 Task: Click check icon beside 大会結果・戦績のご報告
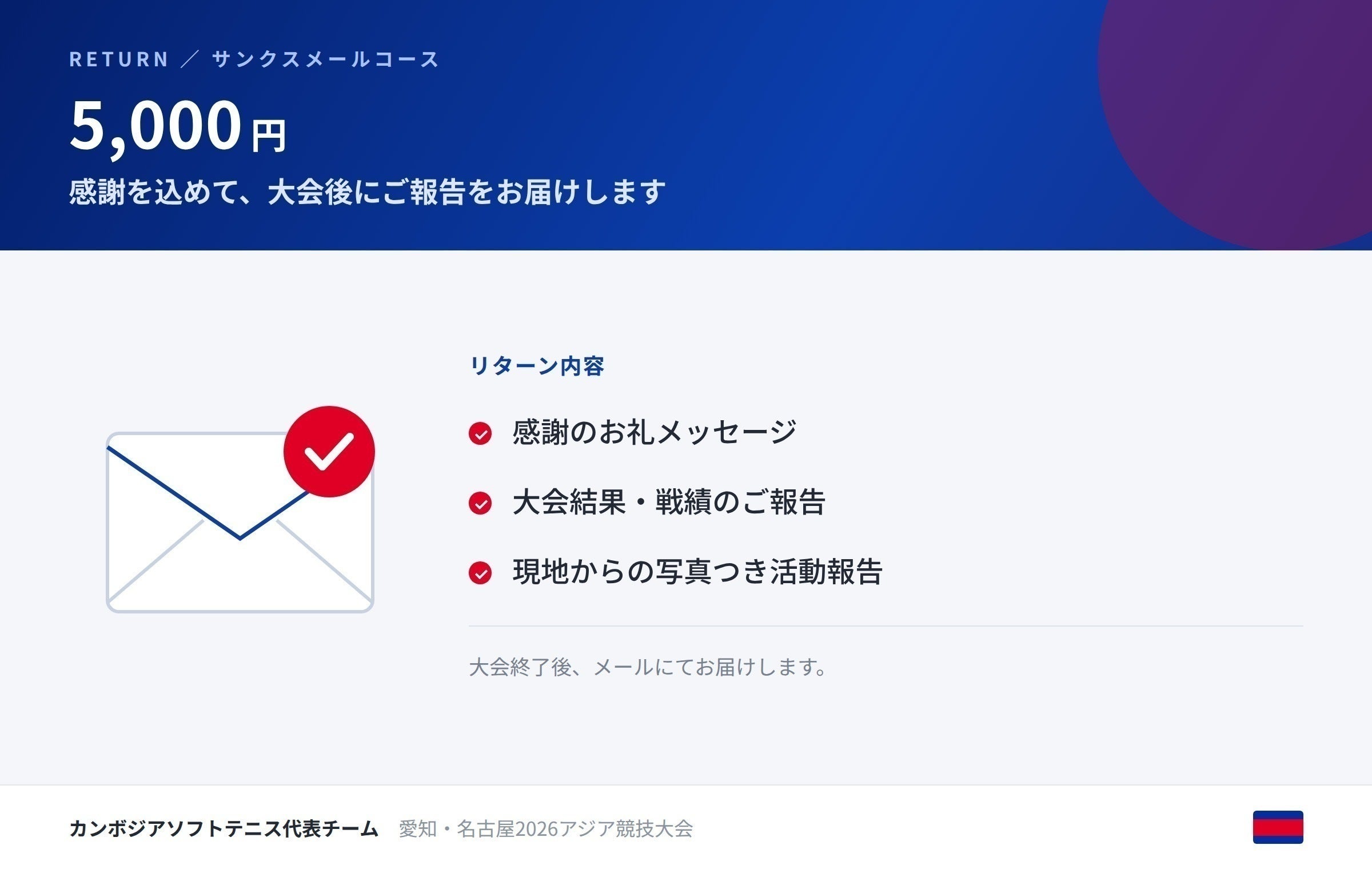point(480,503)
